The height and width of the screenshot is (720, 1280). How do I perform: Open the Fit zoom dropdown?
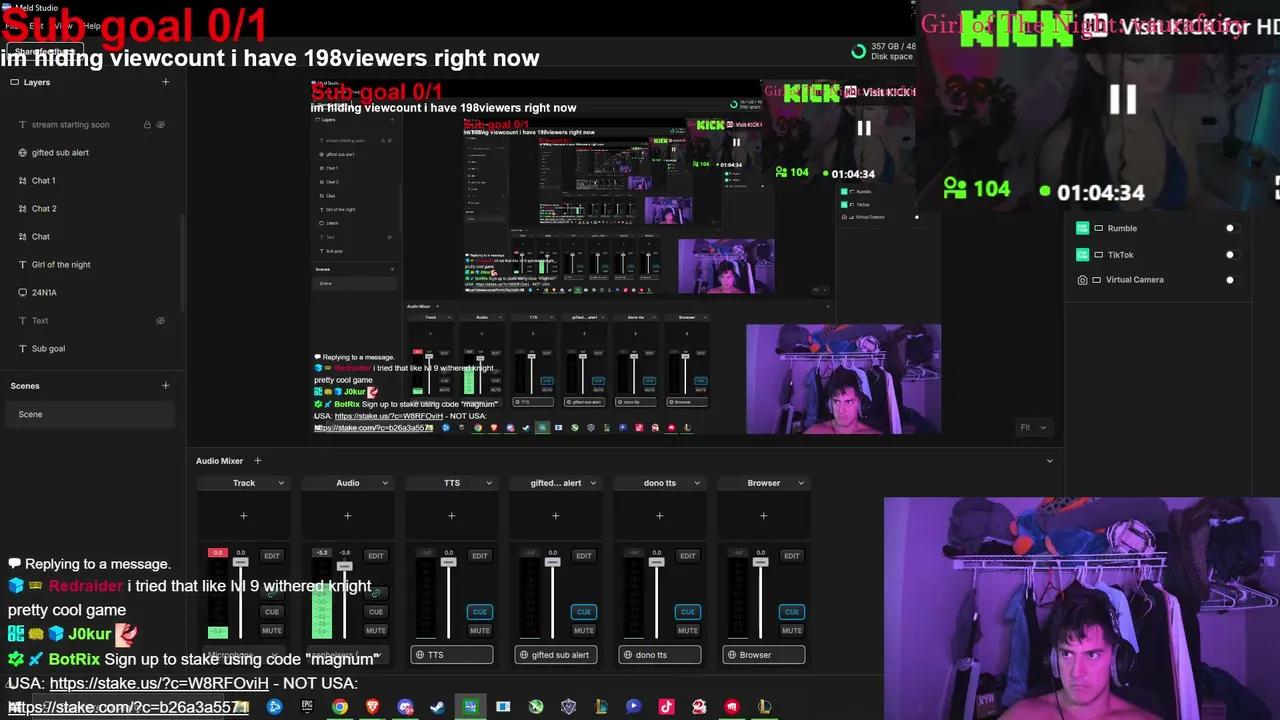point(1033,427)
